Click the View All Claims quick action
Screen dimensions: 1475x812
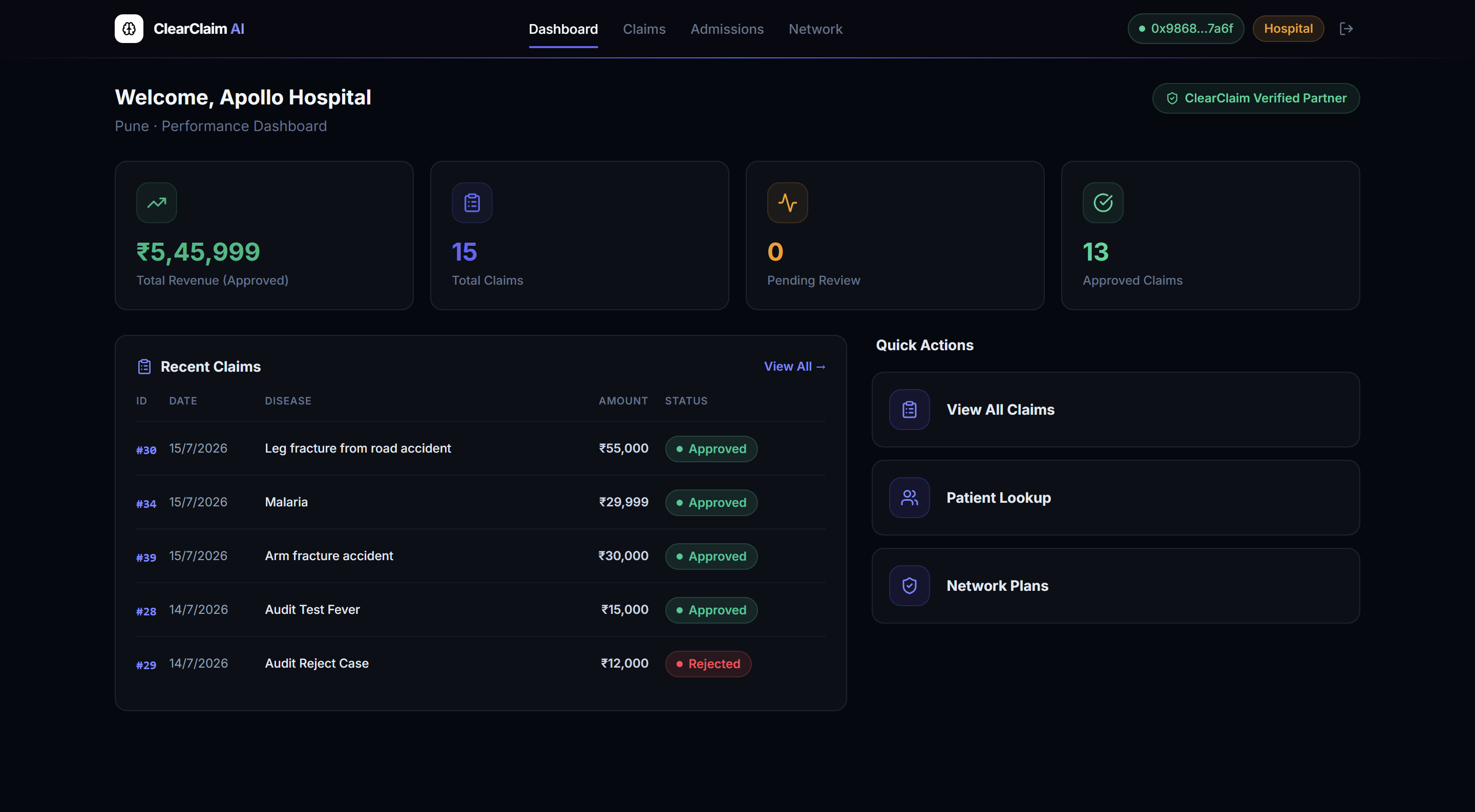(x=1115, y=410)
